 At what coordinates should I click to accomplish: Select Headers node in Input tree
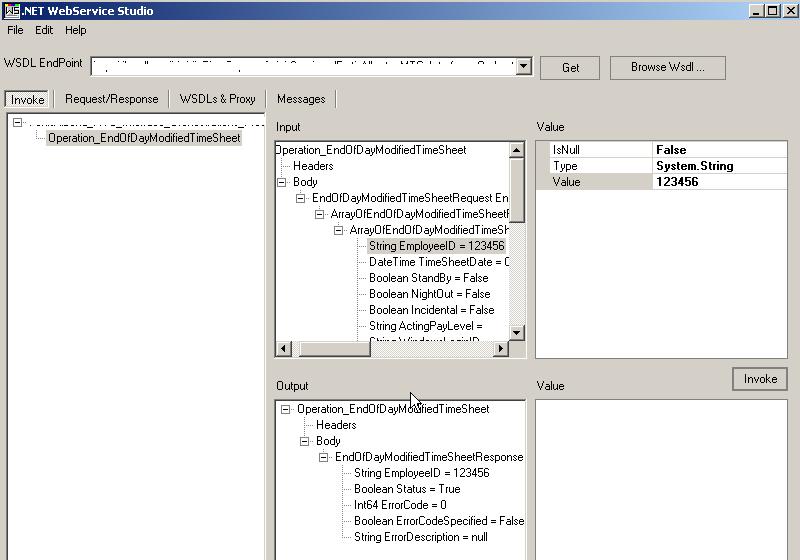[313, 166]
